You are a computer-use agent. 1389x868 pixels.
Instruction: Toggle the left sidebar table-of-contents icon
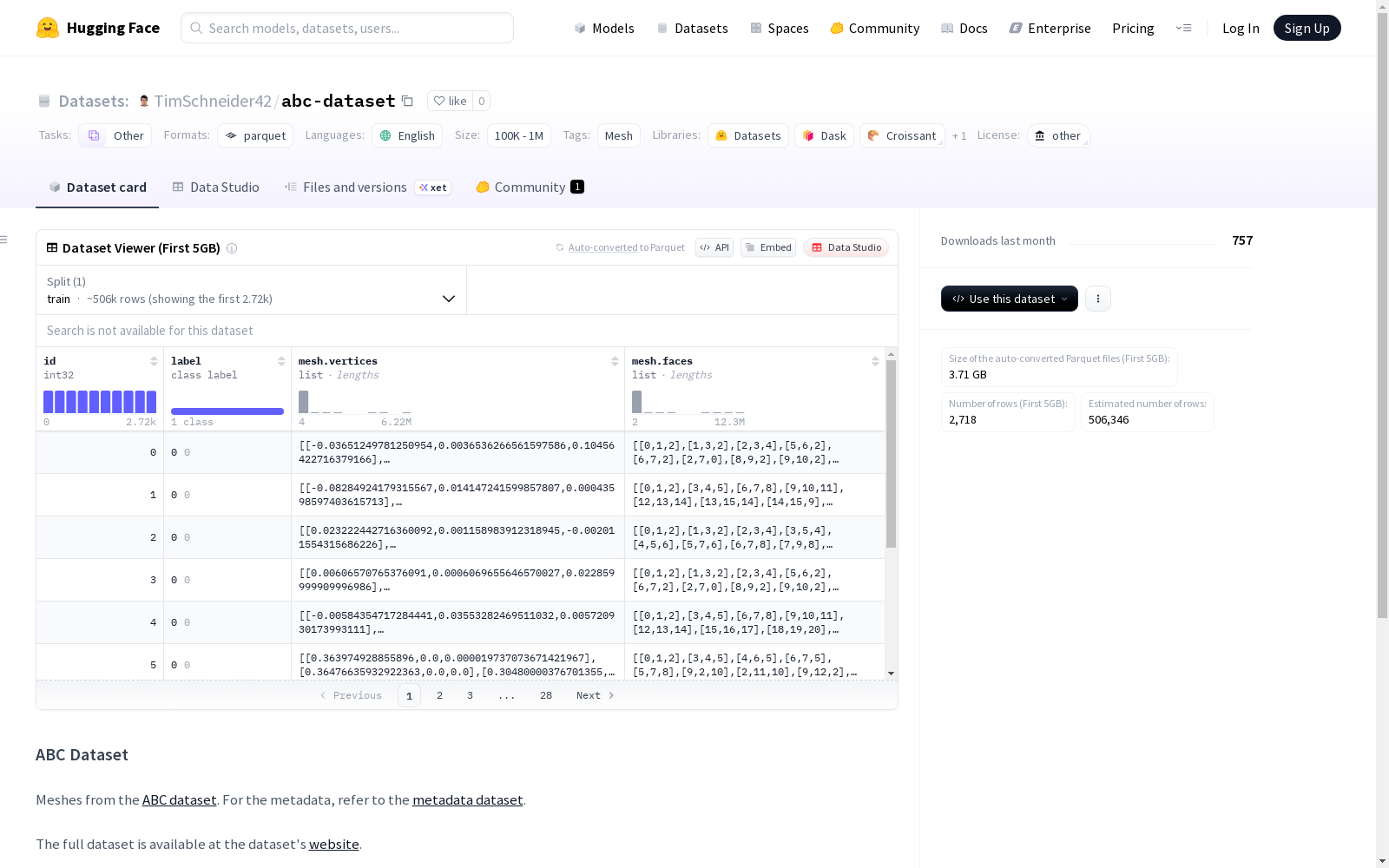4,240
